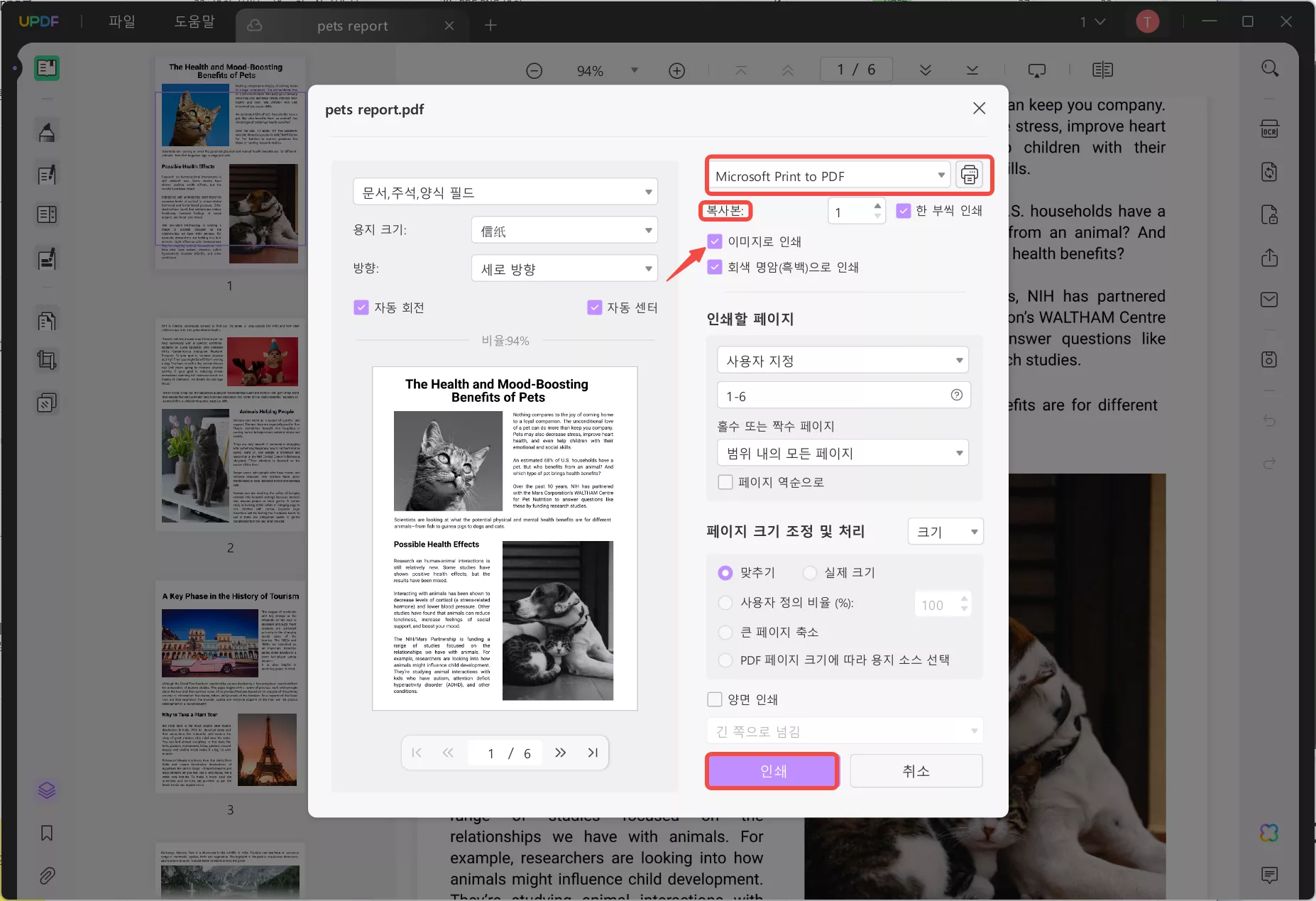Viewport: 1316px width, 901px height.
Task: Select 큰 페이지 축소 radio option
Action: [x=725, y=632]
